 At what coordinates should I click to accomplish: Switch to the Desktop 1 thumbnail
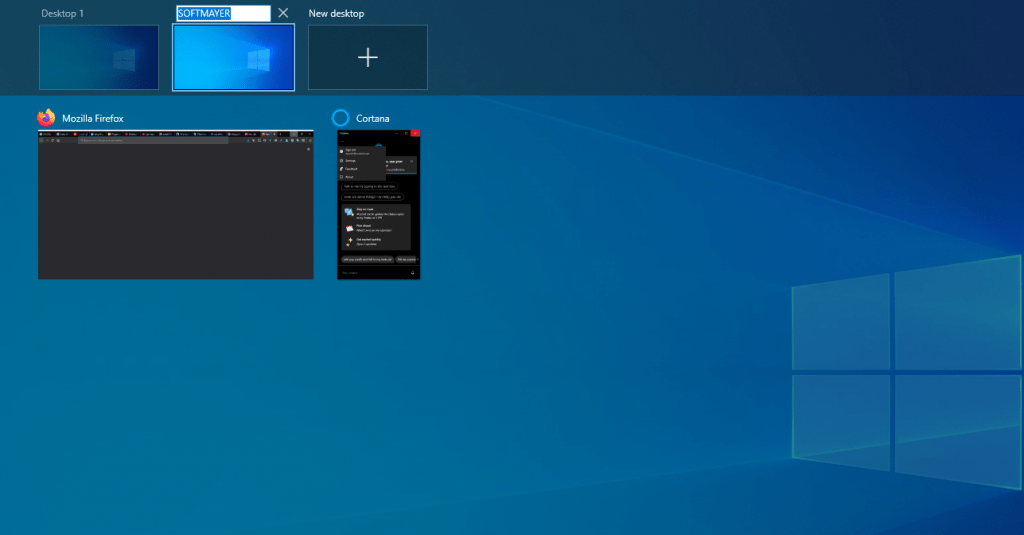coord(99,57)
